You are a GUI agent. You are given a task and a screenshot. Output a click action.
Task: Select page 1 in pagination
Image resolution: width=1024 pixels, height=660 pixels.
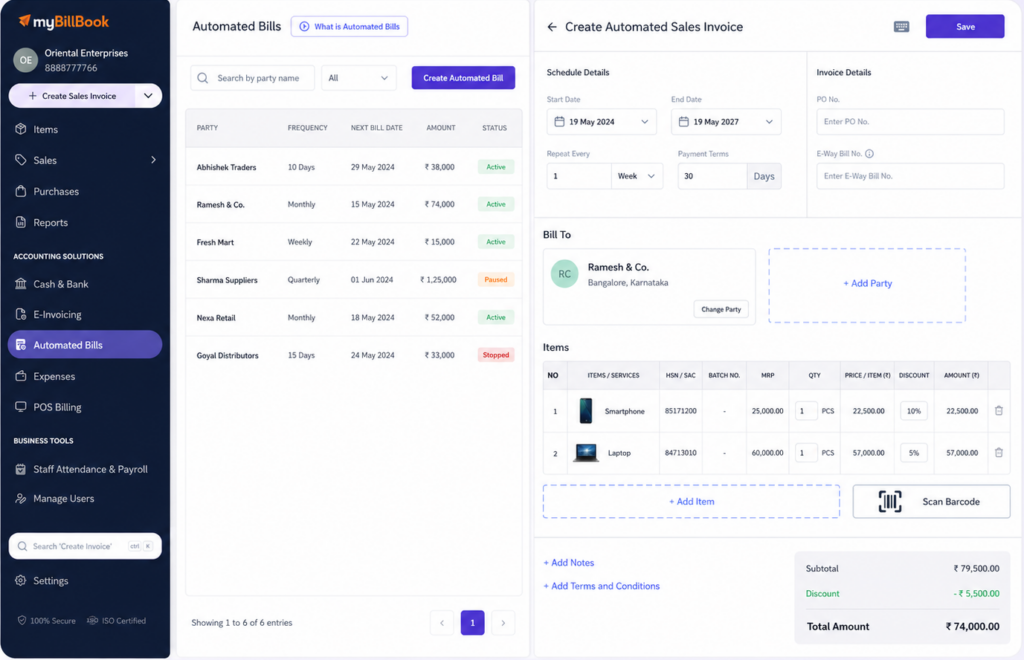pos(472,623)
